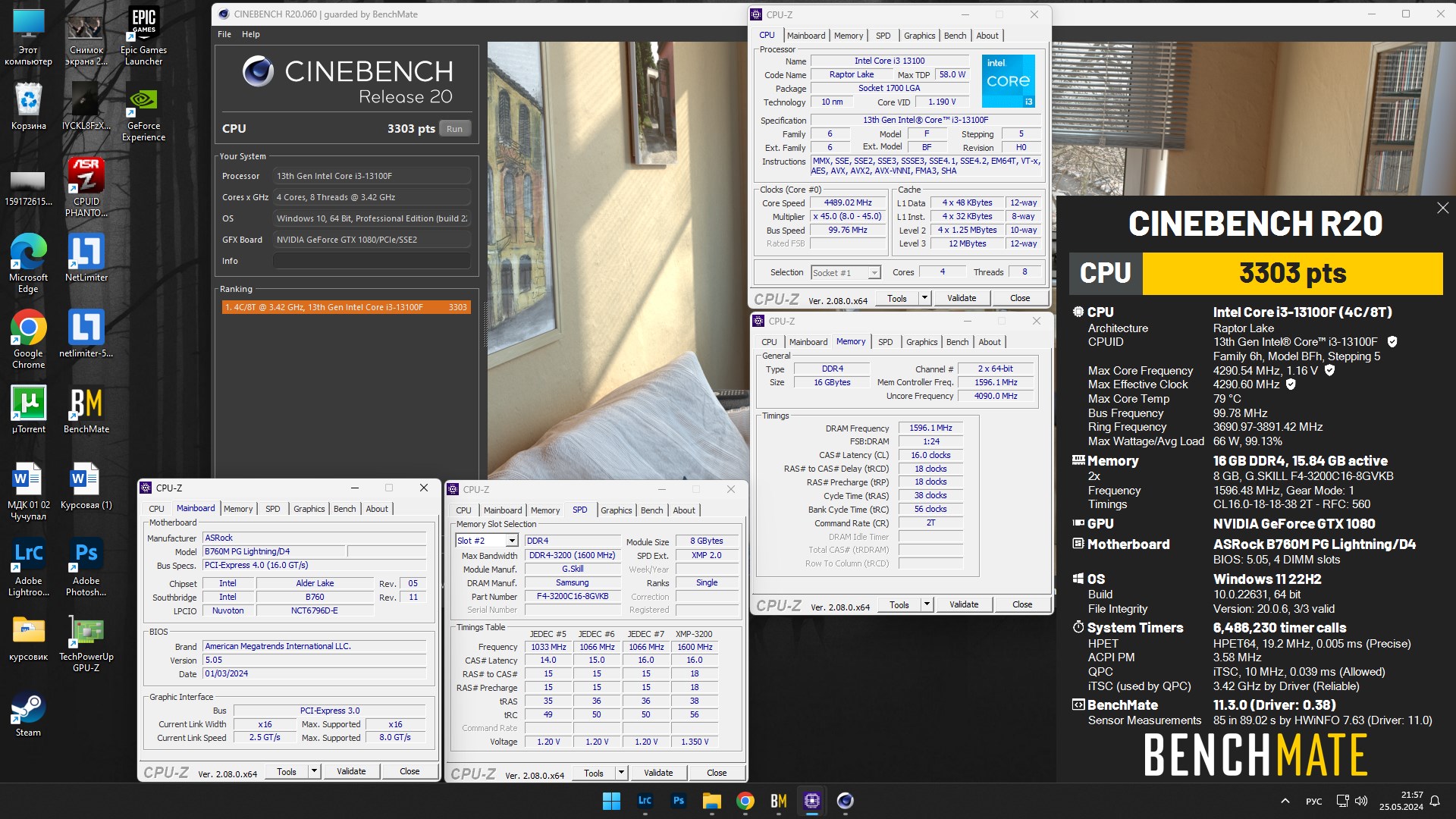The height and width of the screenshot is (819, 1456).
Task: Click Tools button in SPD CPU-Z window
Action: click(x=594, y=773)
